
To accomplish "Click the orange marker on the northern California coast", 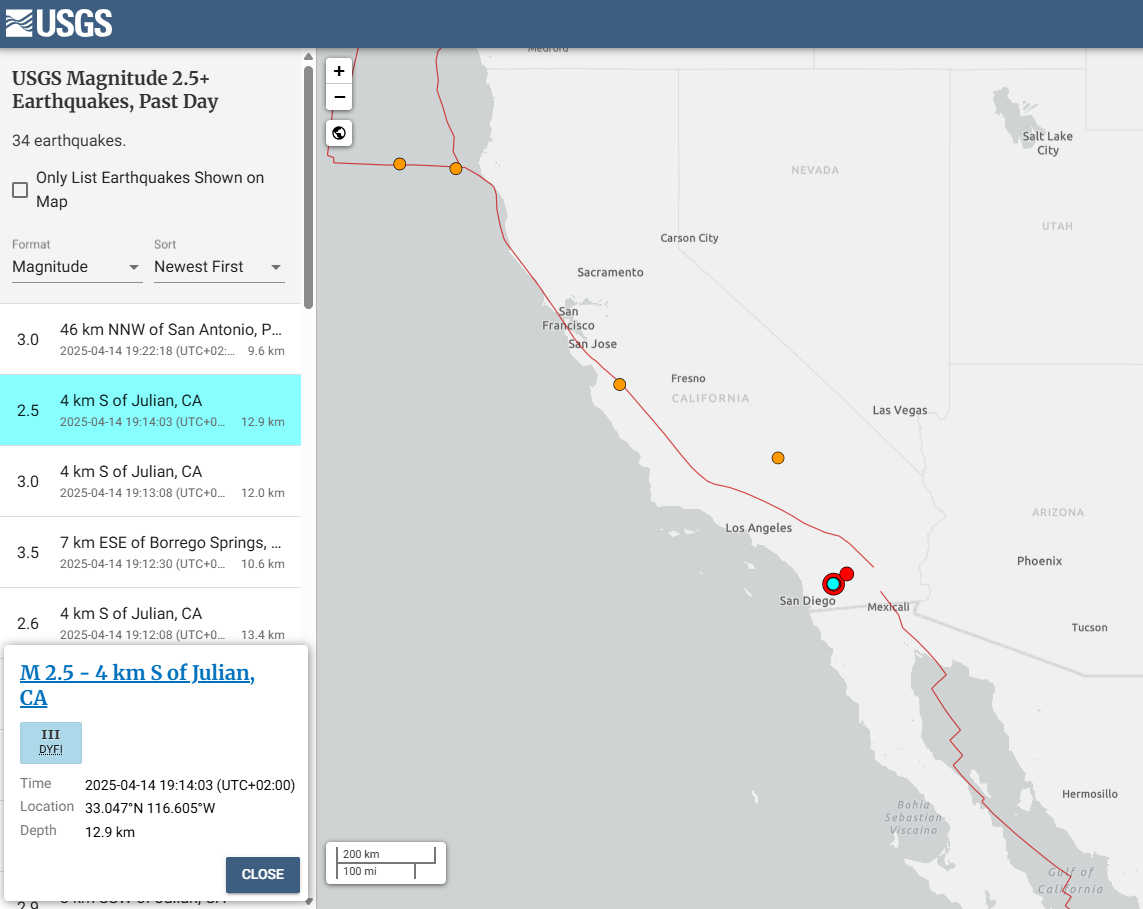I will 456,168.
